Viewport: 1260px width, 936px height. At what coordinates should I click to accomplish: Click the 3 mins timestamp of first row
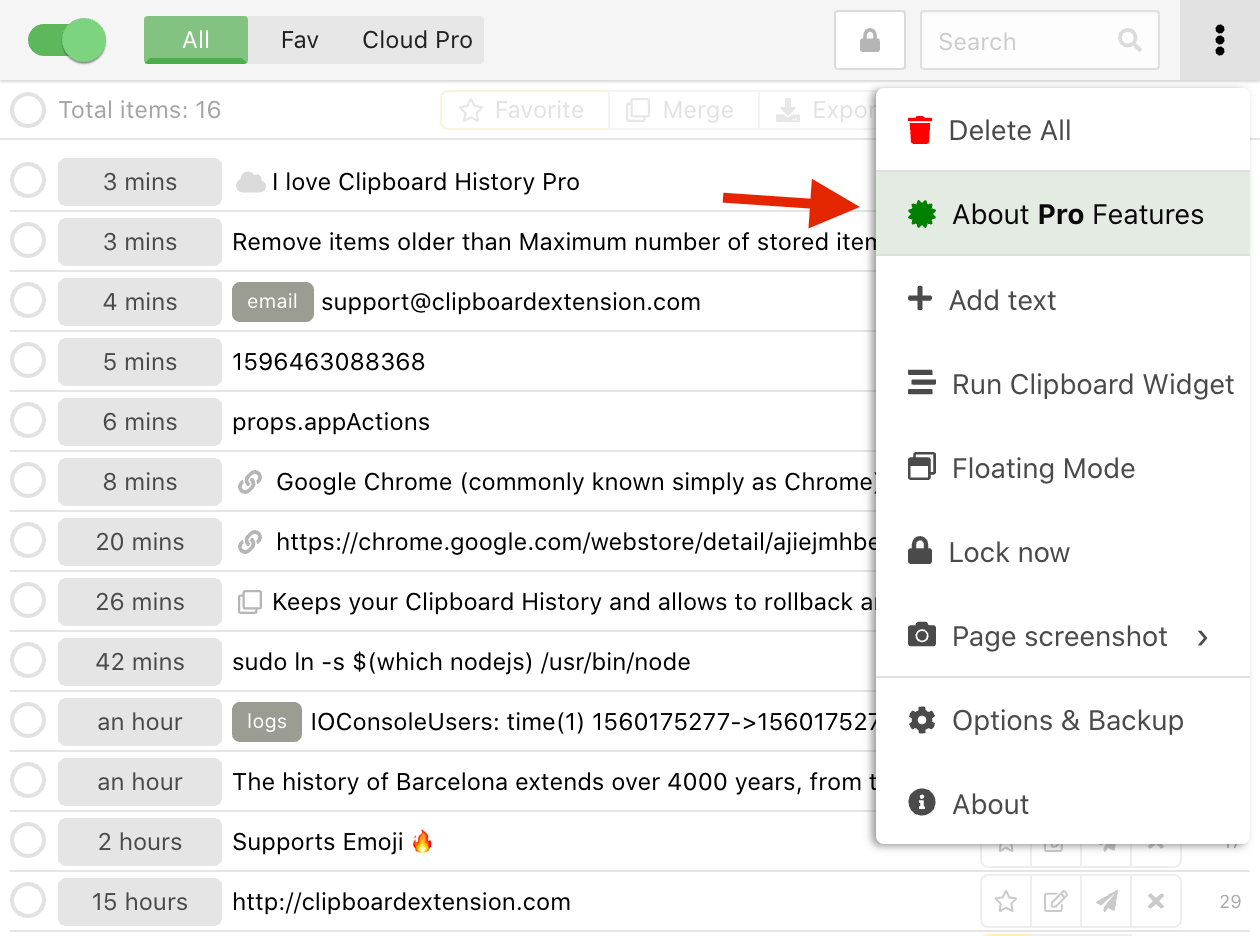pyautogui.click(x=140, y=182)
